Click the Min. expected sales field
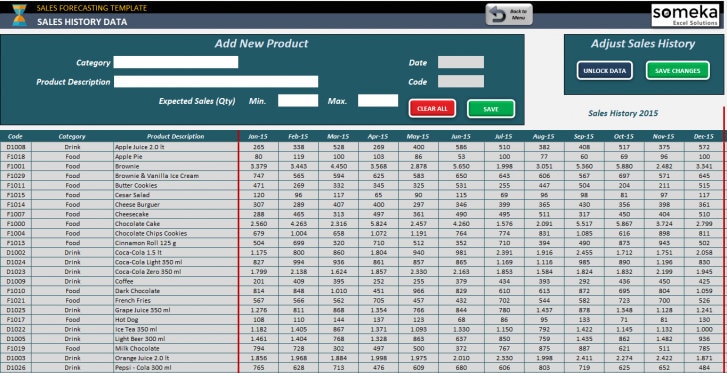Image resolution: width=727 pixels, height=373 pixels. pyautogui.click(x=298, y=101)
